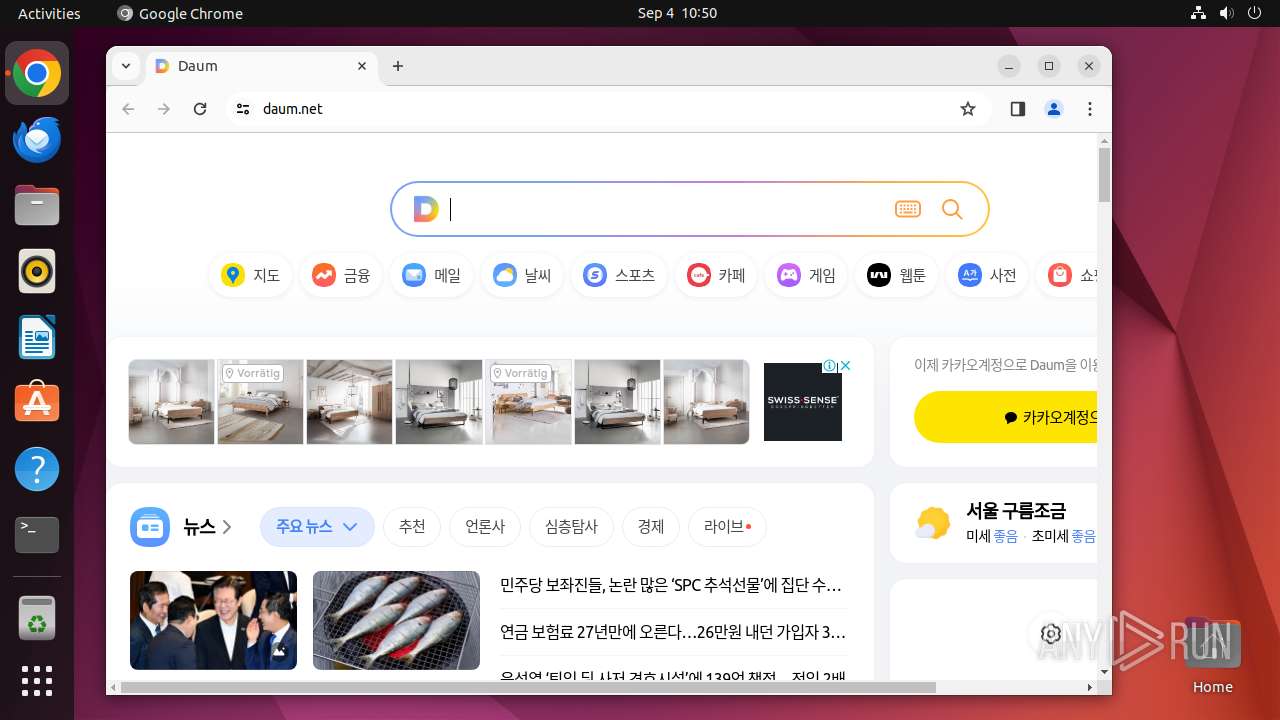Open Chrome three-dot menu
Screen dimensions: 1280x720
(1090, 109)
